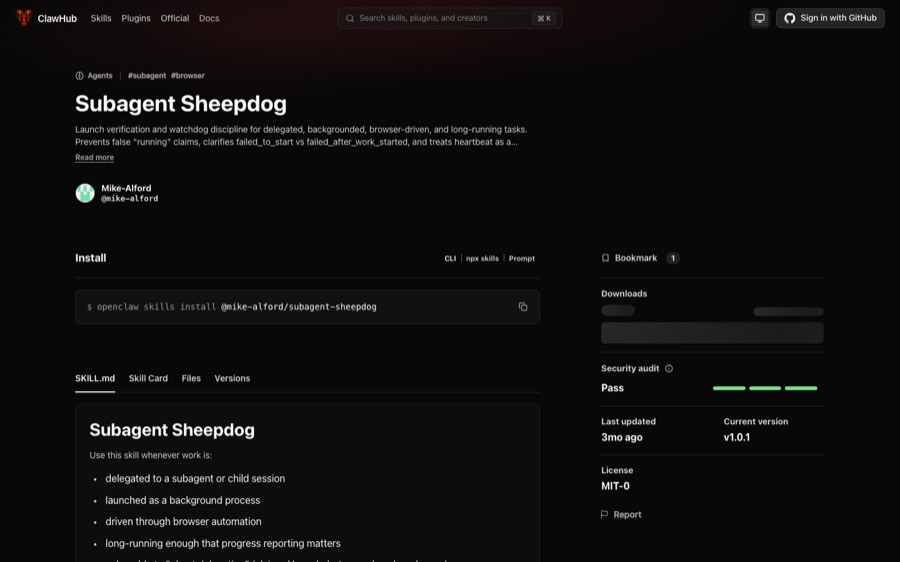Click the GitHub octocat icon
This screenshot has height=562, width=900.
pyautogui.click(x=790, y=18)
